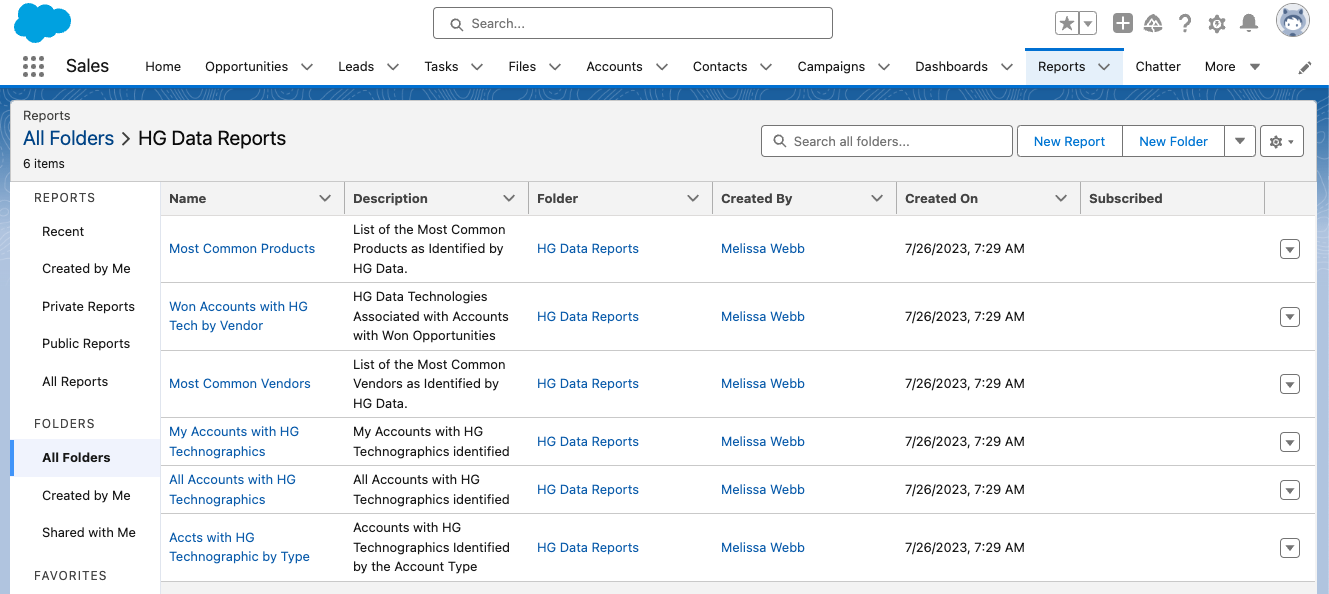The width and height of the screenshot is (1329, 594).
Task: Open the Opportunities tab
Action: (x=247, y=67)
